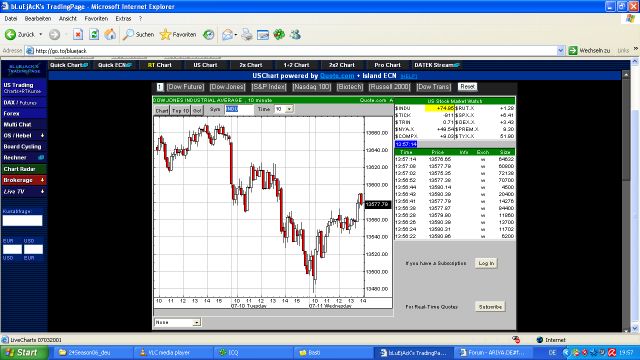Open the Extras menu
Image resolution: width=640 pixels, height=360 pixels.
click(x=123, y=19)
